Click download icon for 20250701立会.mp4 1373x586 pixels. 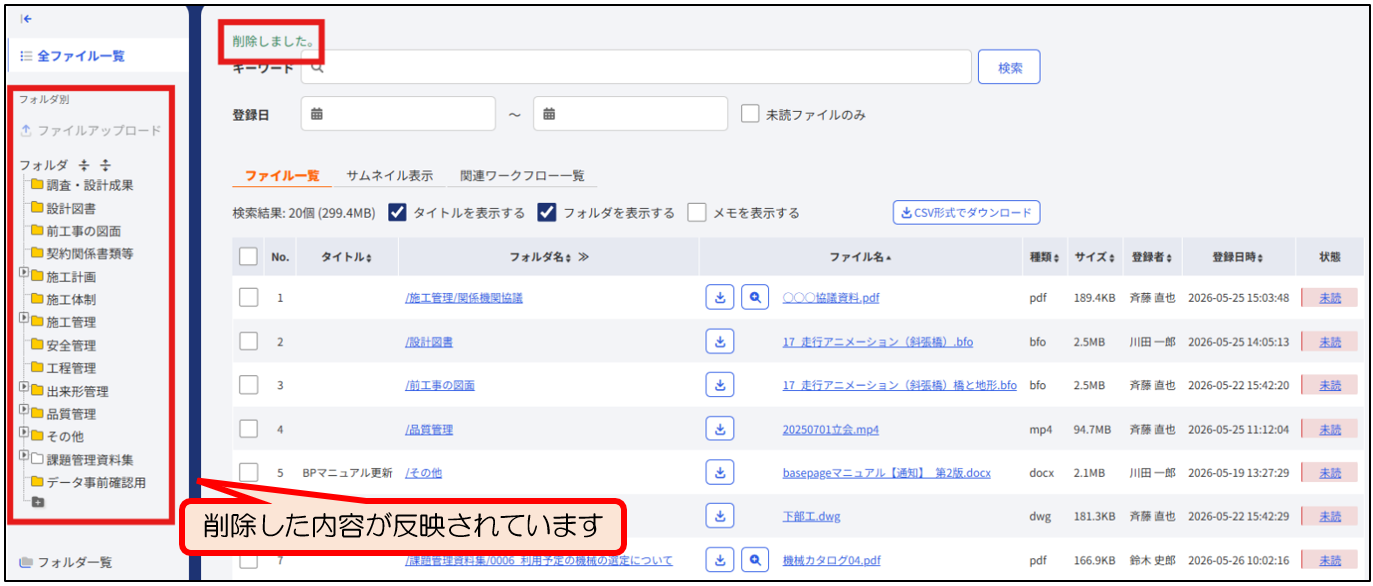click(x=719, y=429)
